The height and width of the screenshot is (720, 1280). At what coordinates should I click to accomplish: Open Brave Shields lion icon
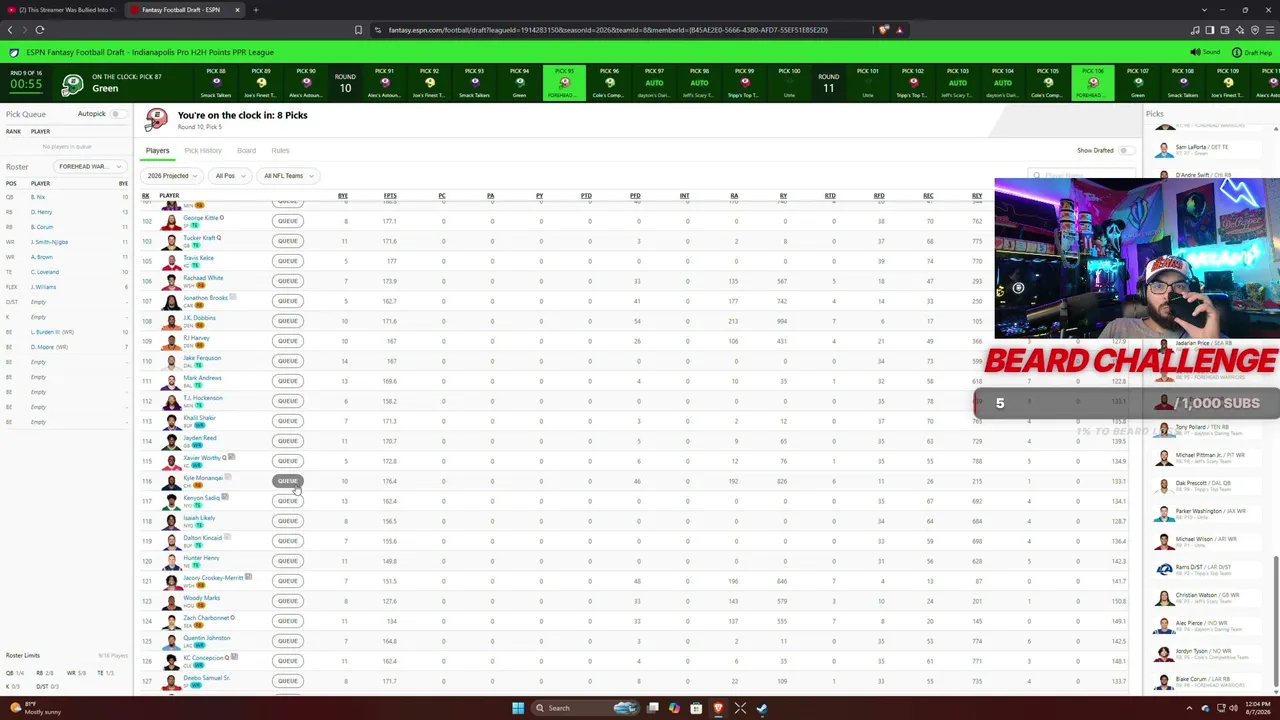coord(883,30)
